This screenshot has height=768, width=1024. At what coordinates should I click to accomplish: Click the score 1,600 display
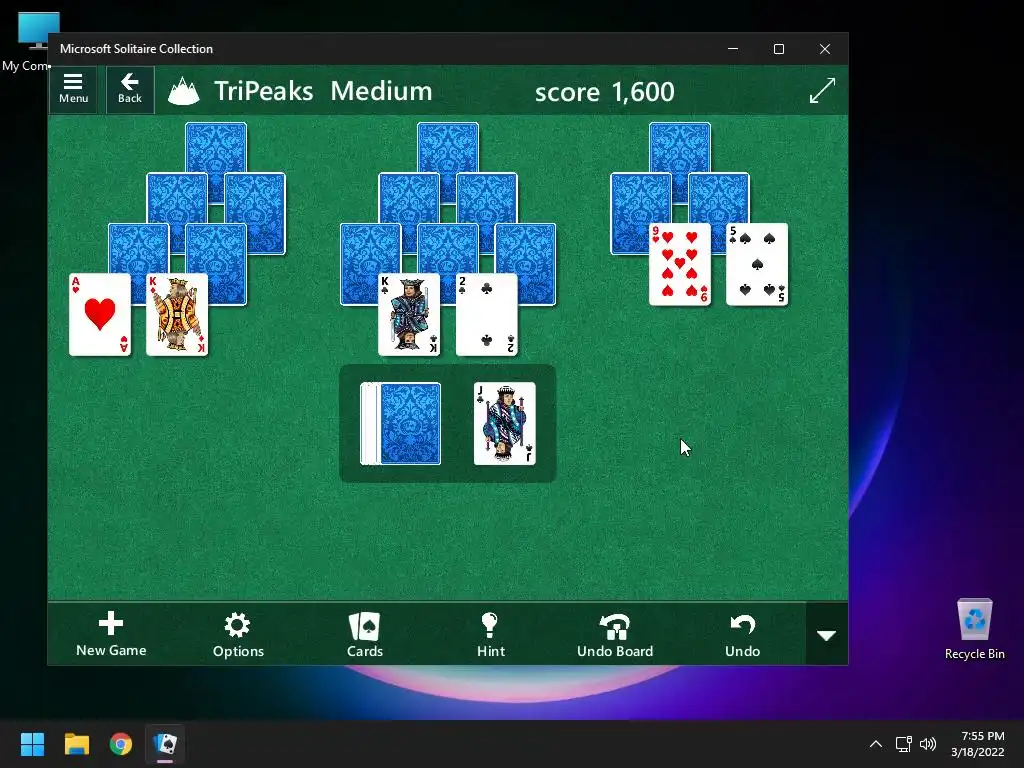point(605,92)
